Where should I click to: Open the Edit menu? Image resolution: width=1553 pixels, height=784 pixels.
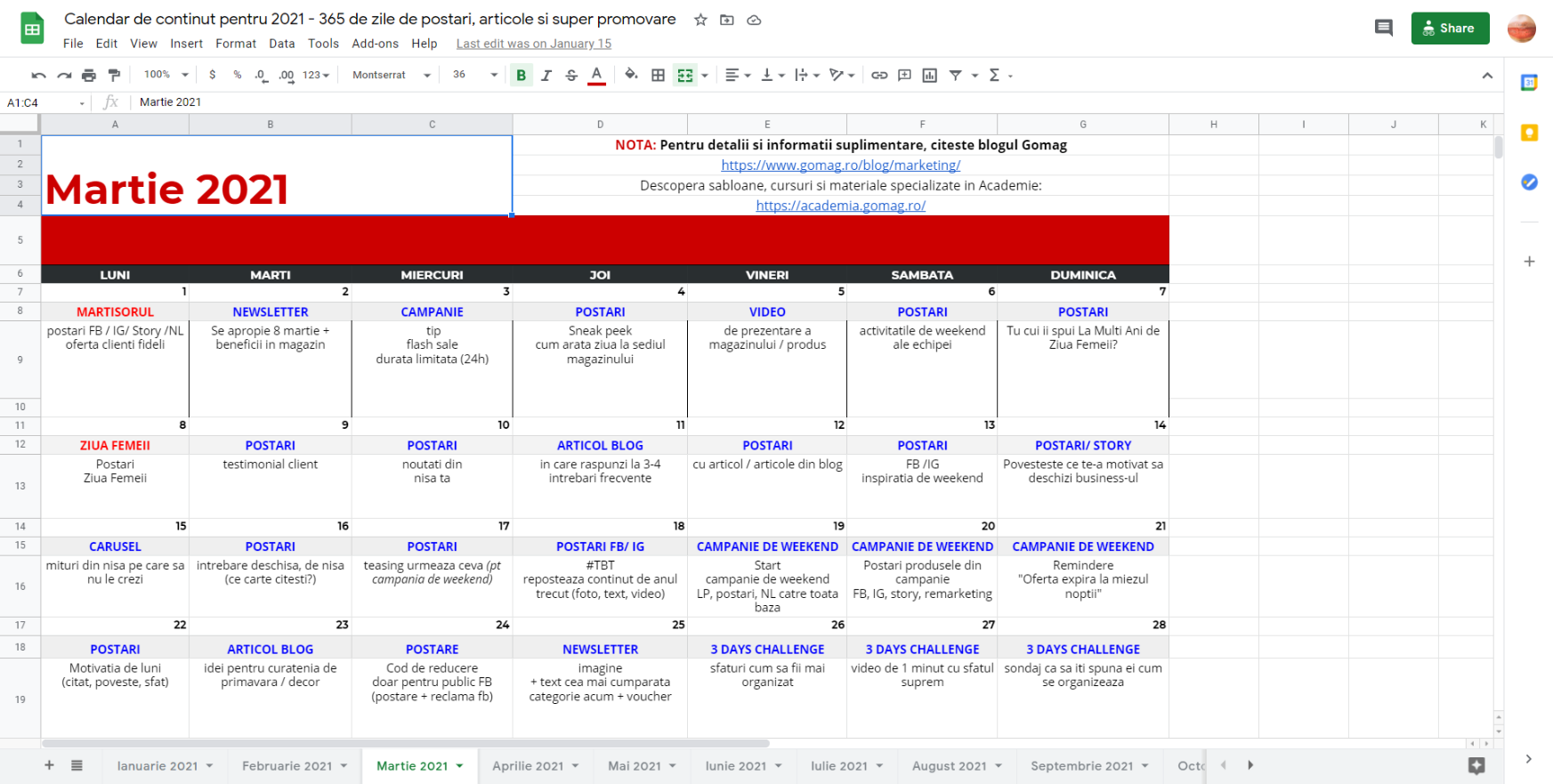coord(107,44)
